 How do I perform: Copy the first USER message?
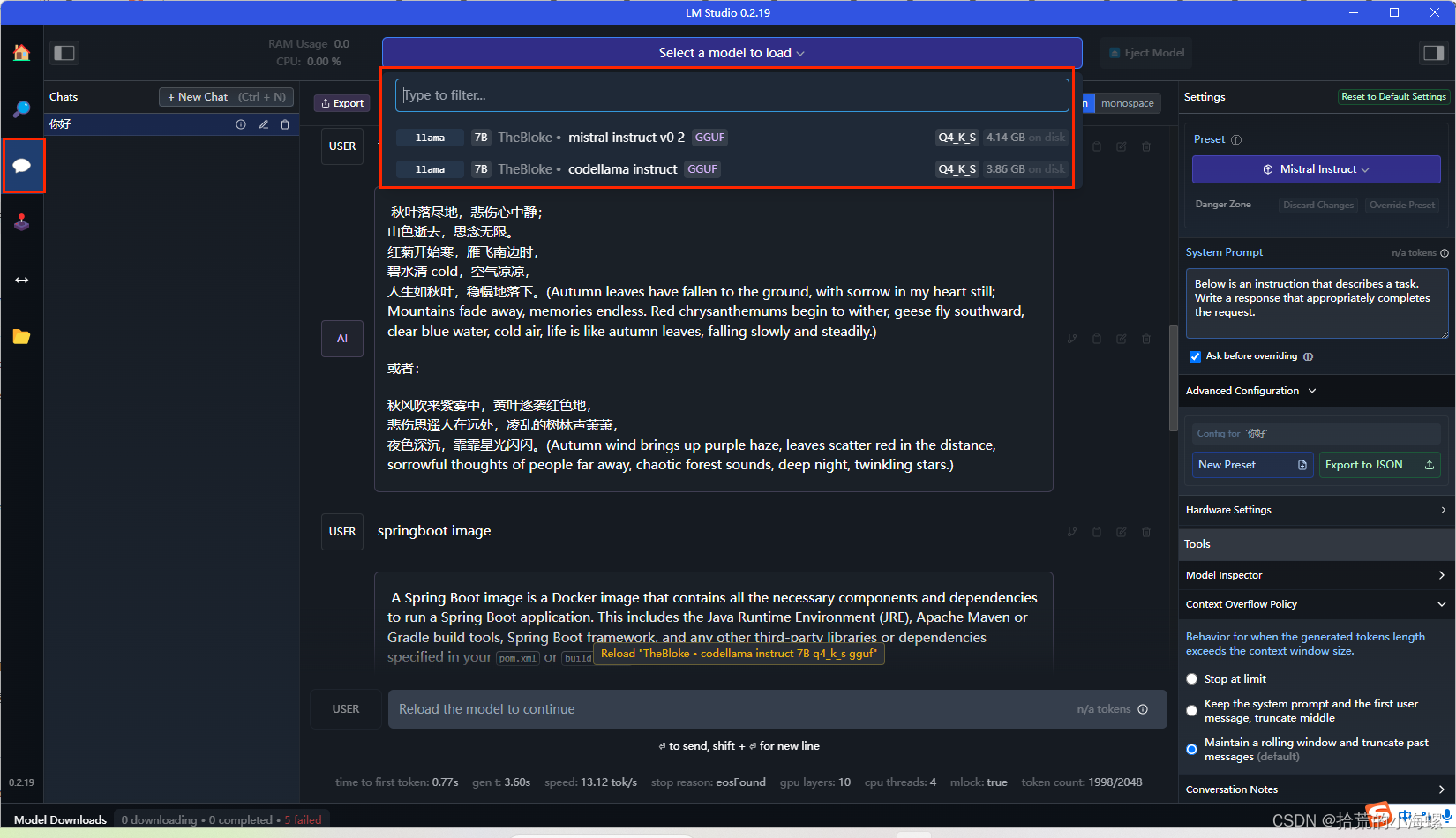tap(1097, 146)
